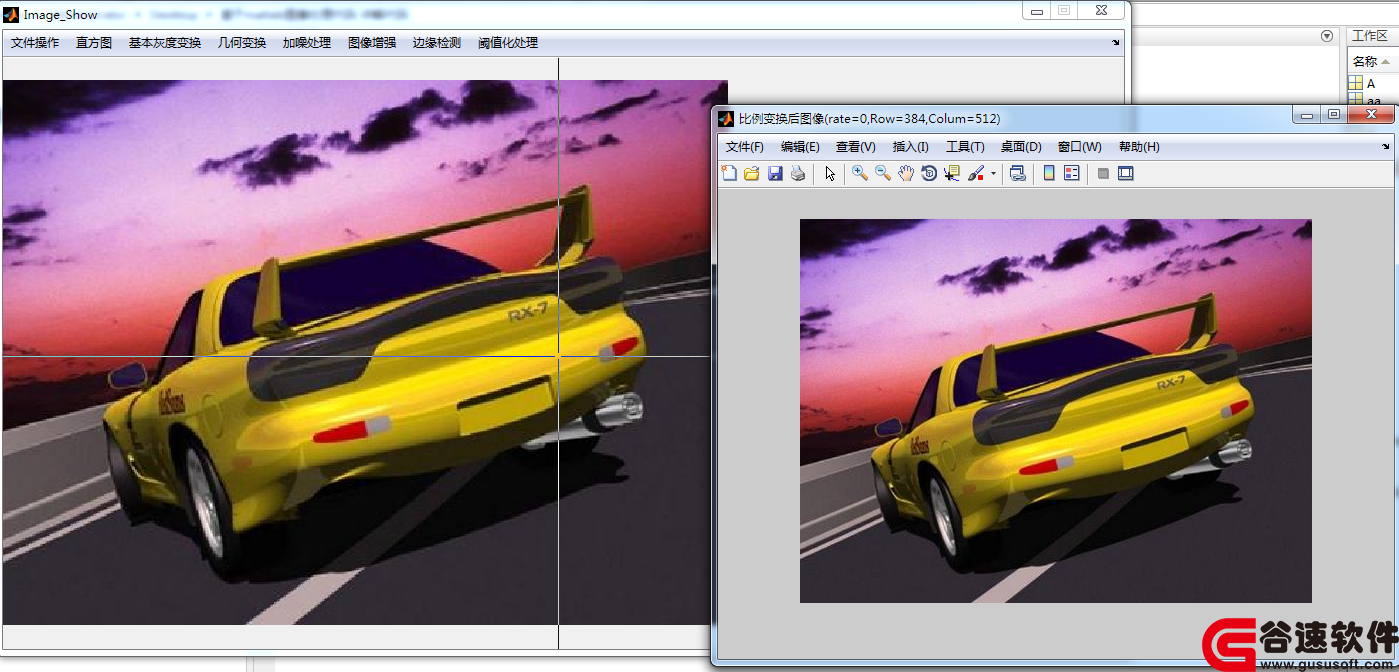Click the Open File folder icon
The width and height of the screenshot is (1399, 672).
pos(752,173)
